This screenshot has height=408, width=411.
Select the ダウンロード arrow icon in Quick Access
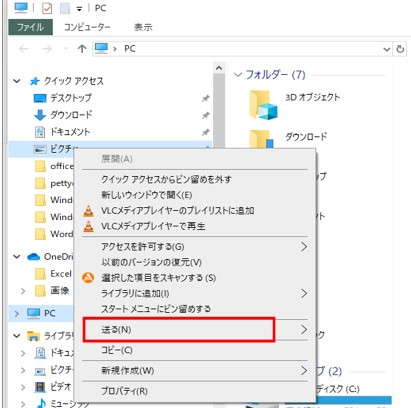click(x=40, y=115)
